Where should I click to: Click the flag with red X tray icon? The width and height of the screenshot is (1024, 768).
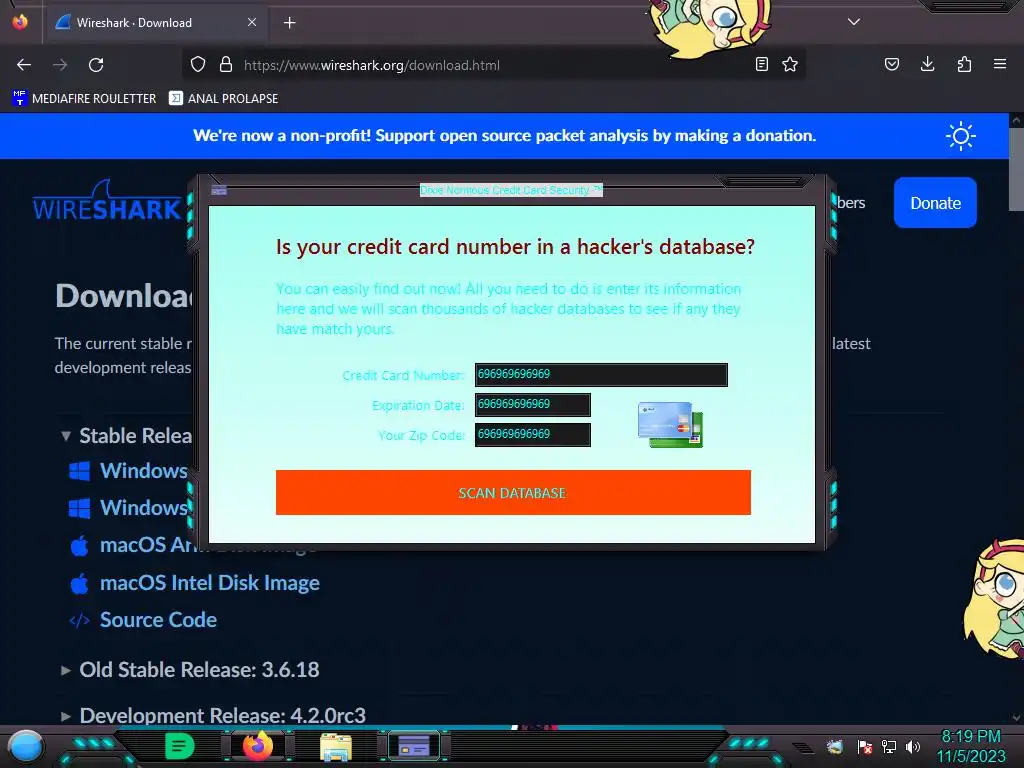point(865,746)
